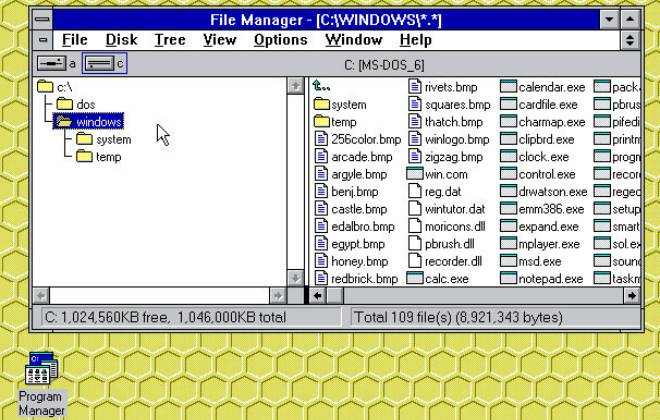The image size is (660, 420).
Task: Select rivets.bmp file
Action: [443, 87]
